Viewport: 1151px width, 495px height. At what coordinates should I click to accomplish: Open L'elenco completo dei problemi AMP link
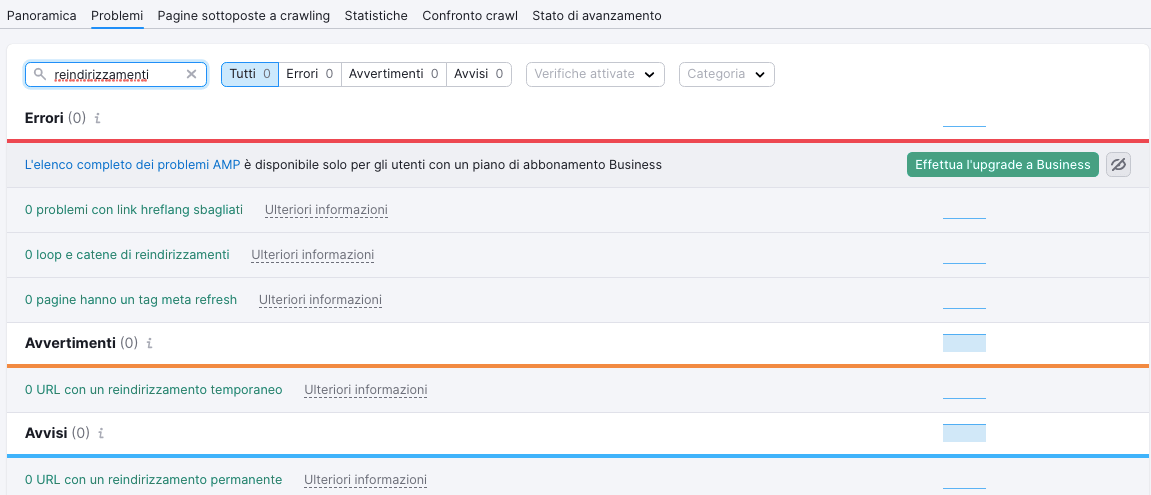132,165
